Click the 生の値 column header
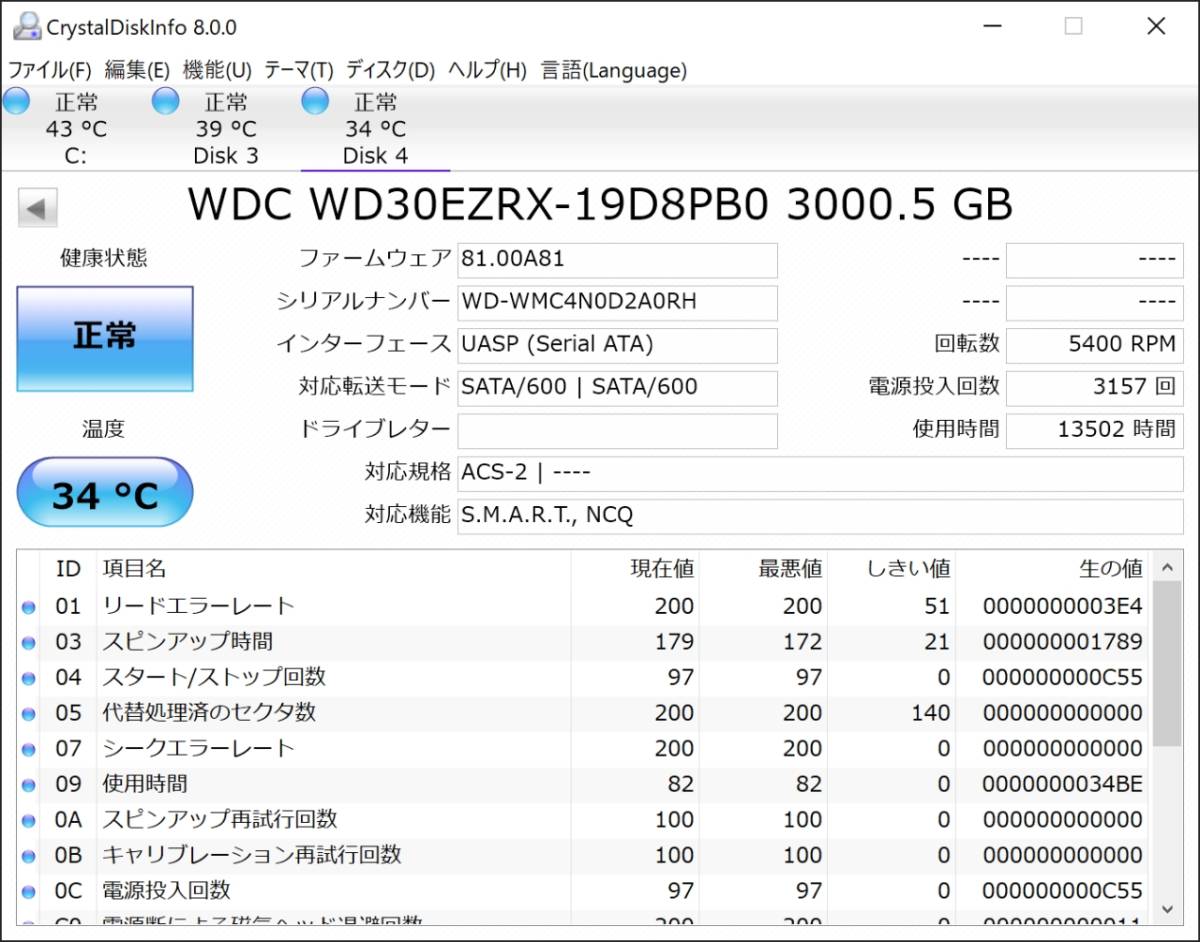 click(x=1054, y=569)
